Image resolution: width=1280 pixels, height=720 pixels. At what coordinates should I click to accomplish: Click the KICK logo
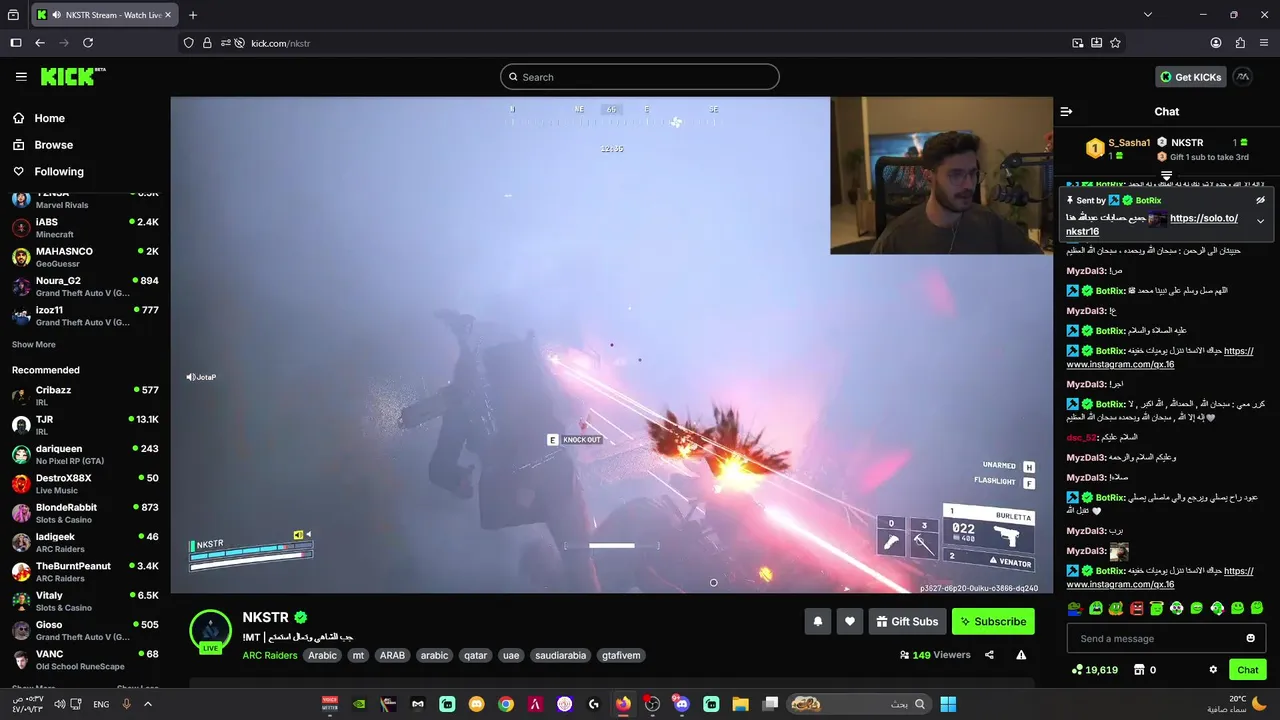[72, 76]
